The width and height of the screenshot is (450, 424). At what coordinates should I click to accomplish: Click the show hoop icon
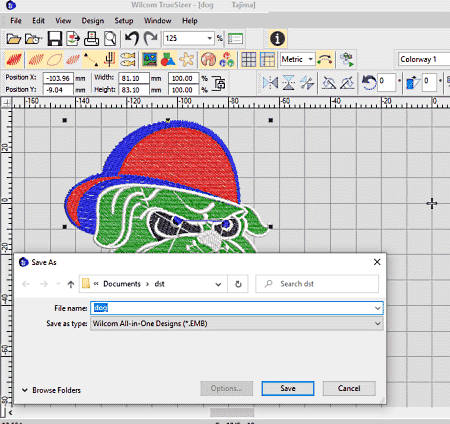click(x=208, y=60)
